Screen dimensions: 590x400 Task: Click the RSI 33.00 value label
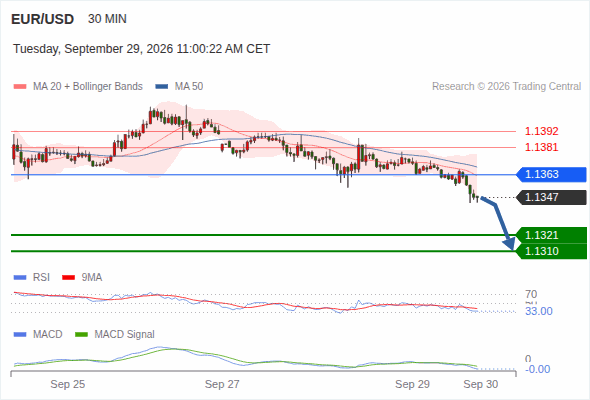pyautogui.click(x=539, y=311)
